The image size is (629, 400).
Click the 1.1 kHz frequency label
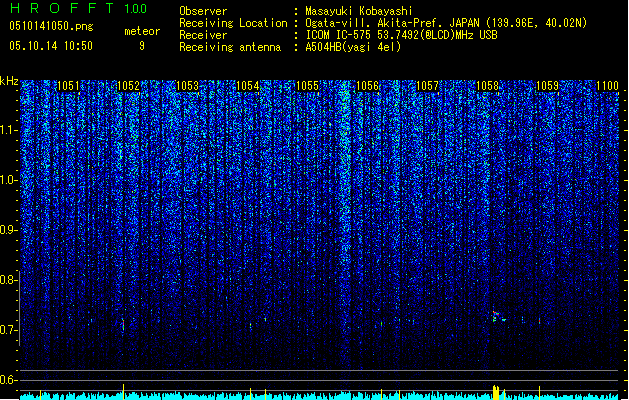[9, 130]
